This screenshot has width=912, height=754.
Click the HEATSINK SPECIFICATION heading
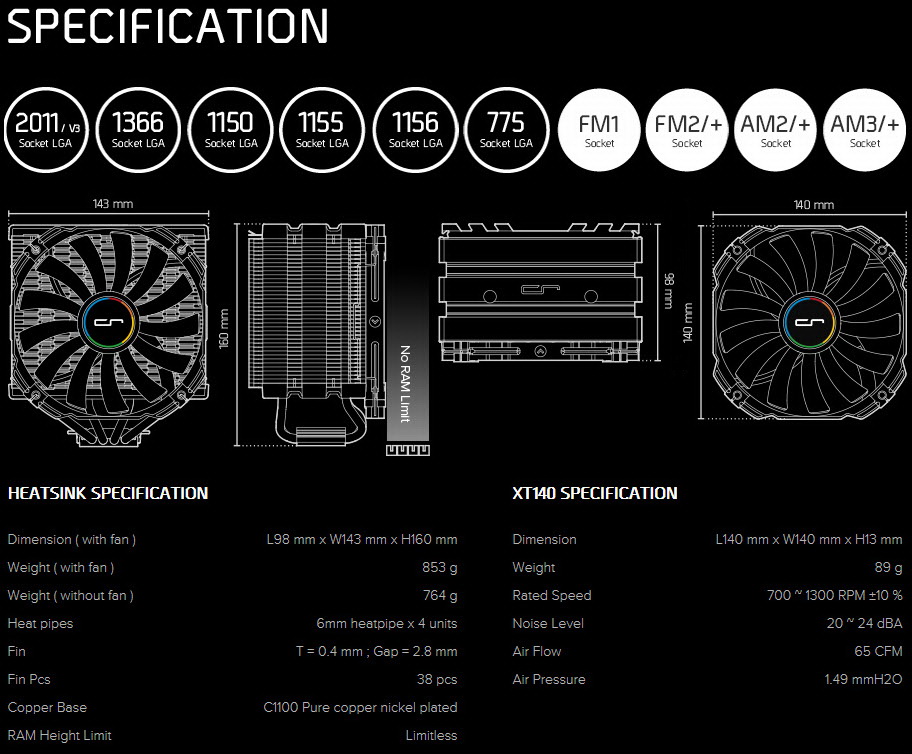(x=108, y=493)
